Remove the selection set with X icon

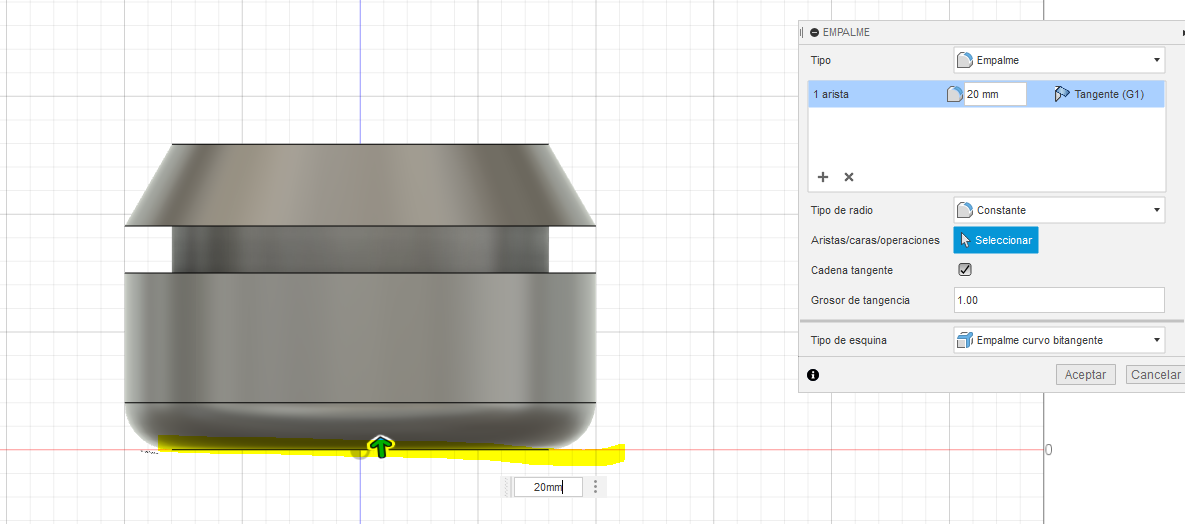849,177
